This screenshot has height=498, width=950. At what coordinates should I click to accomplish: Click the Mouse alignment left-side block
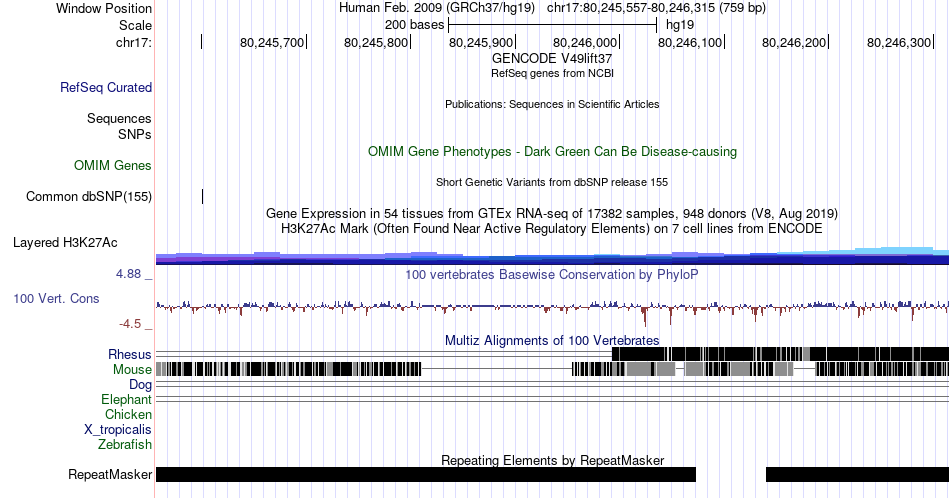pos(288,369)
